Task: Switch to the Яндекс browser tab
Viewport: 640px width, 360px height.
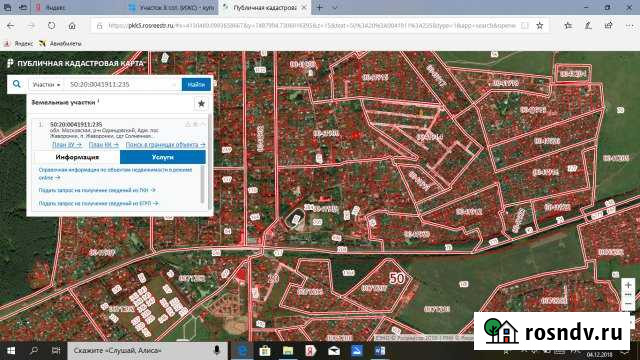Action: point(78,8)
